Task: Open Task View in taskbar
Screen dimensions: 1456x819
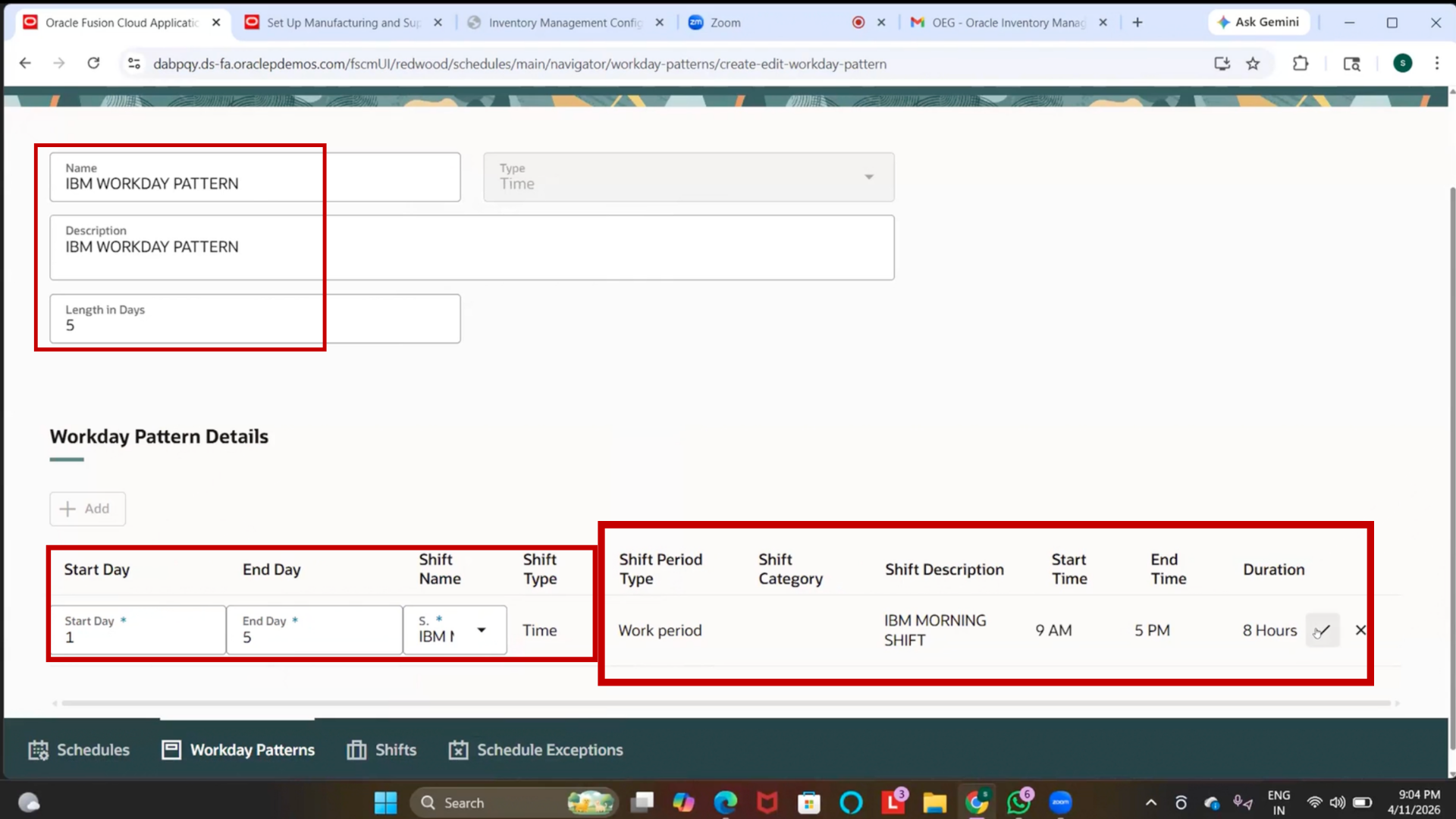Action: coord(643,802)
